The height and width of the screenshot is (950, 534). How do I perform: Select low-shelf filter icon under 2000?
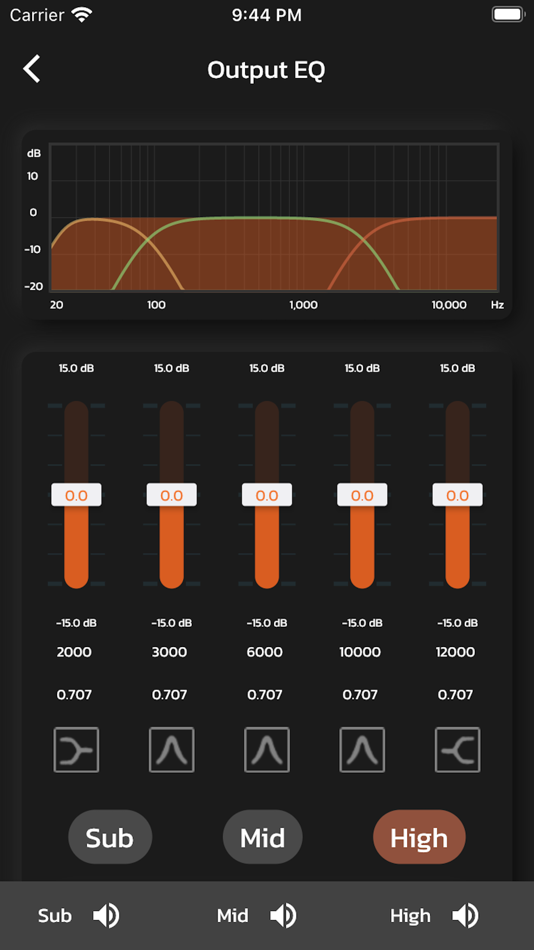coord(76,749)
